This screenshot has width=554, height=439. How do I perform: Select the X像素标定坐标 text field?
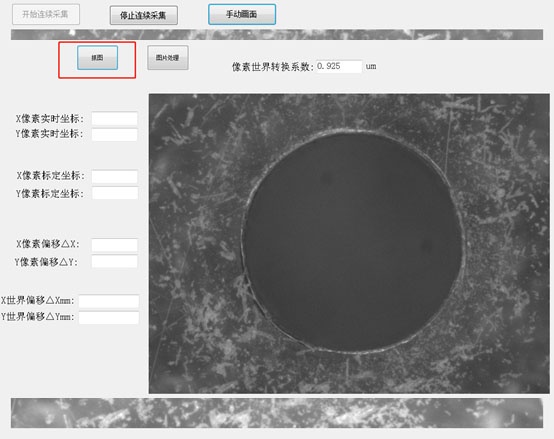point(114,177)
